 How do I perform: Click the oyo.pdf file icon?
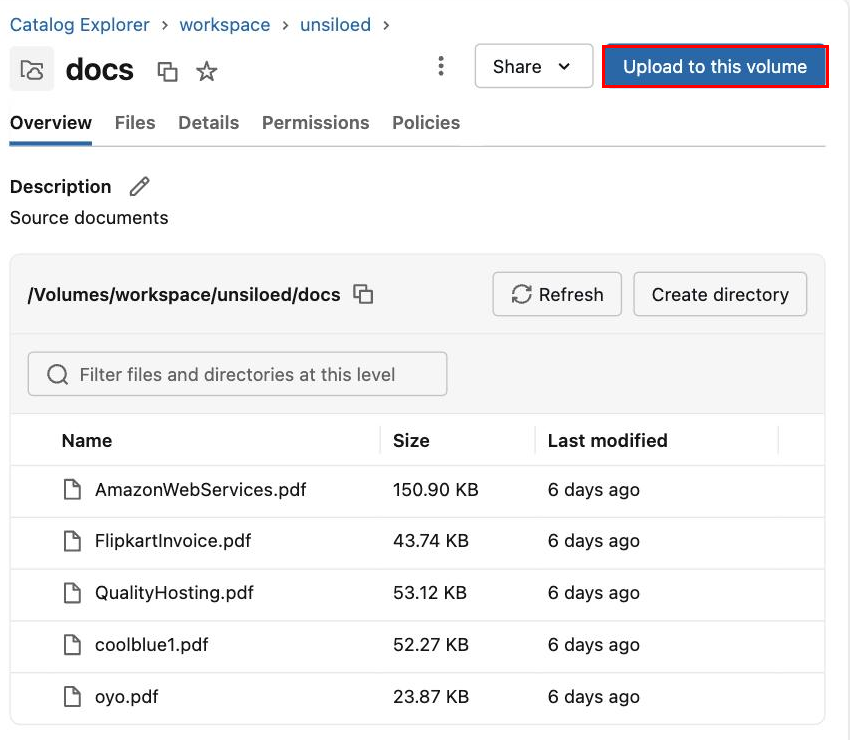pos(72,697)
